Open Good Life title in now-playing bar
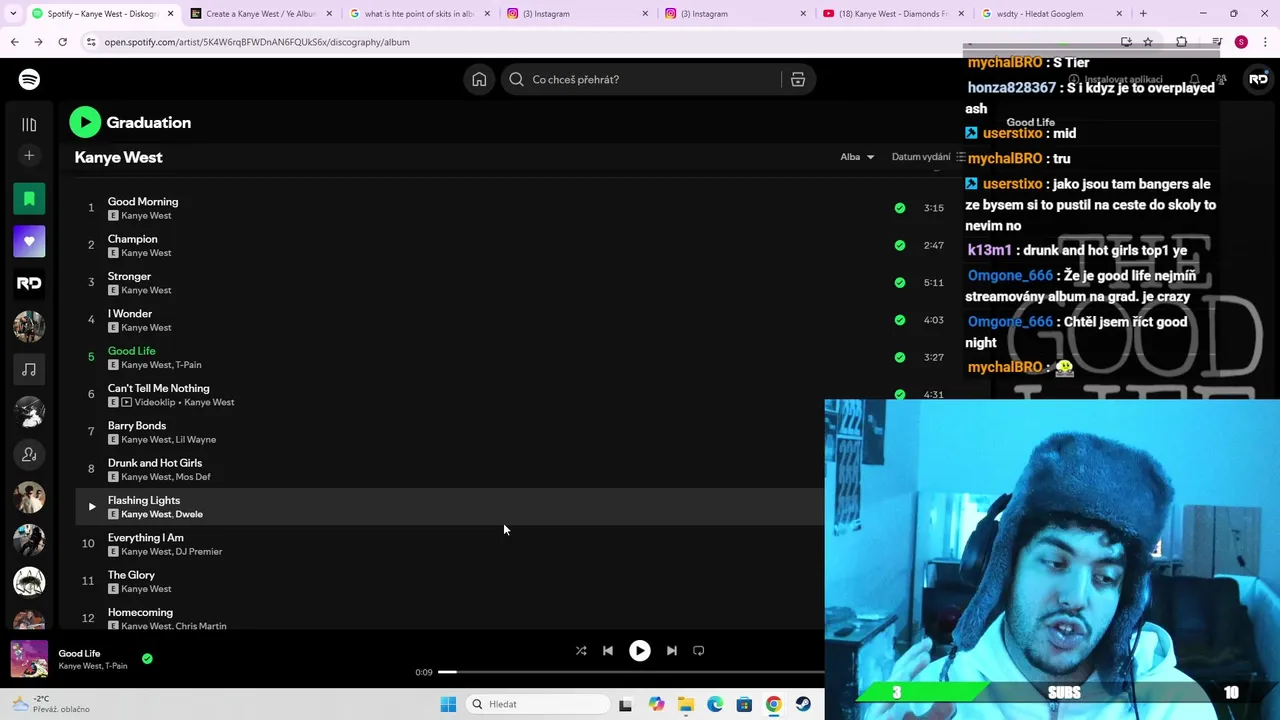Viewport: 1280px width, 720px height. pyautogui.click(x=79, y=653)
